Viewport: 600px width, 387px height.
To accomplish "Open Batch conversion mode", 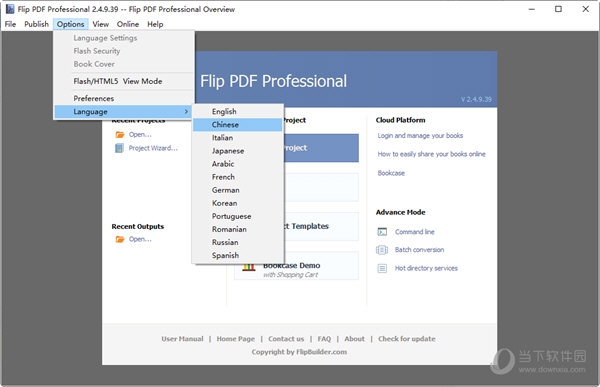I will (419, 250).
